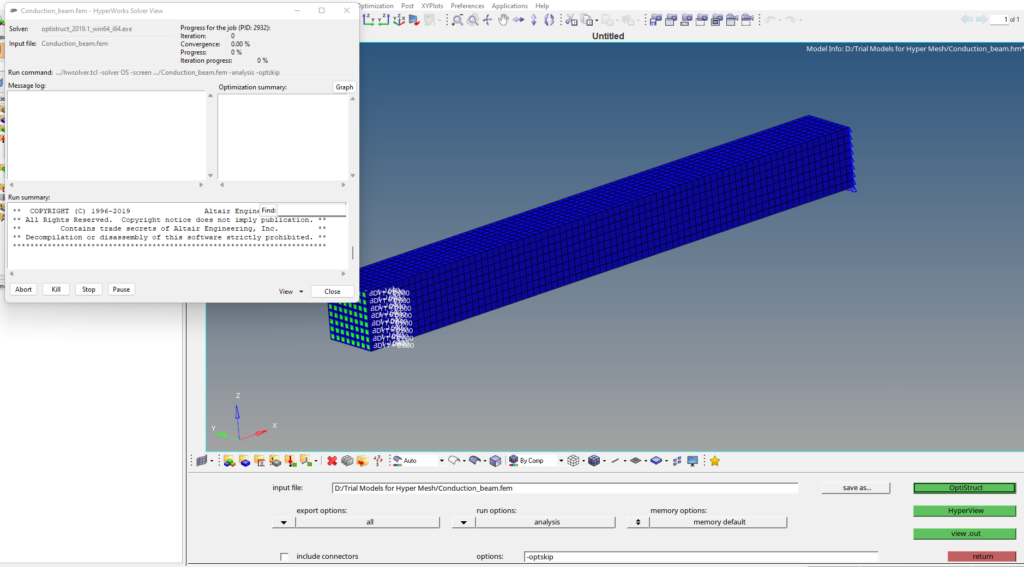The width and height of the screenshot is (1024, 567).
Task: Click the small squares cluster icon
Action: [677, 461]
